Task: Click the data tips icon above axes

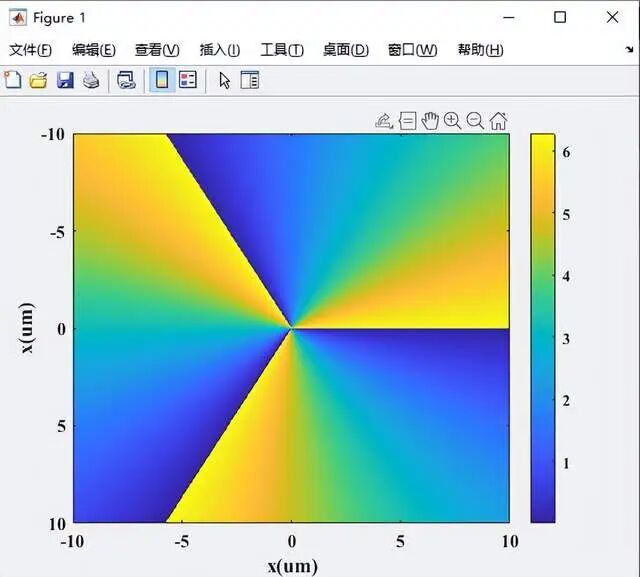Action: (407, 121)
